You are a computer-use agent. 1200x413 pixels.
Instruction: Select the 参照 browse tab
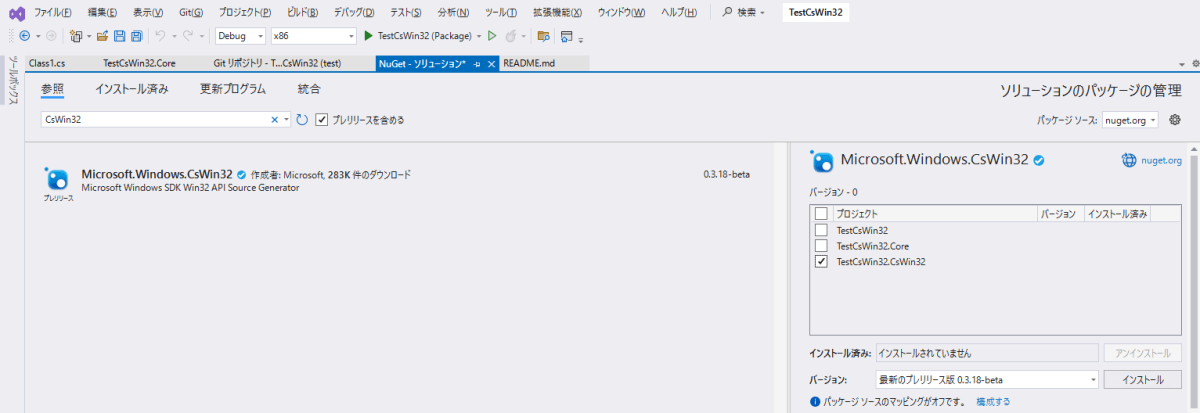(53, 89)
